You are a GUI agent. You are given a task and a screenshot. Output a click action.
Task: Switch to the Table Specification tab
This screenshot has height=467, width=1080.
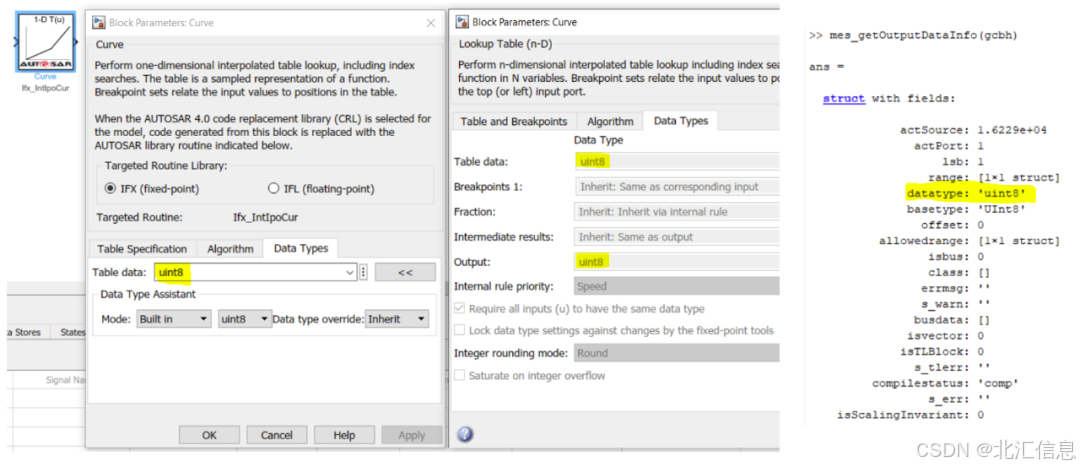click(142, 249)
